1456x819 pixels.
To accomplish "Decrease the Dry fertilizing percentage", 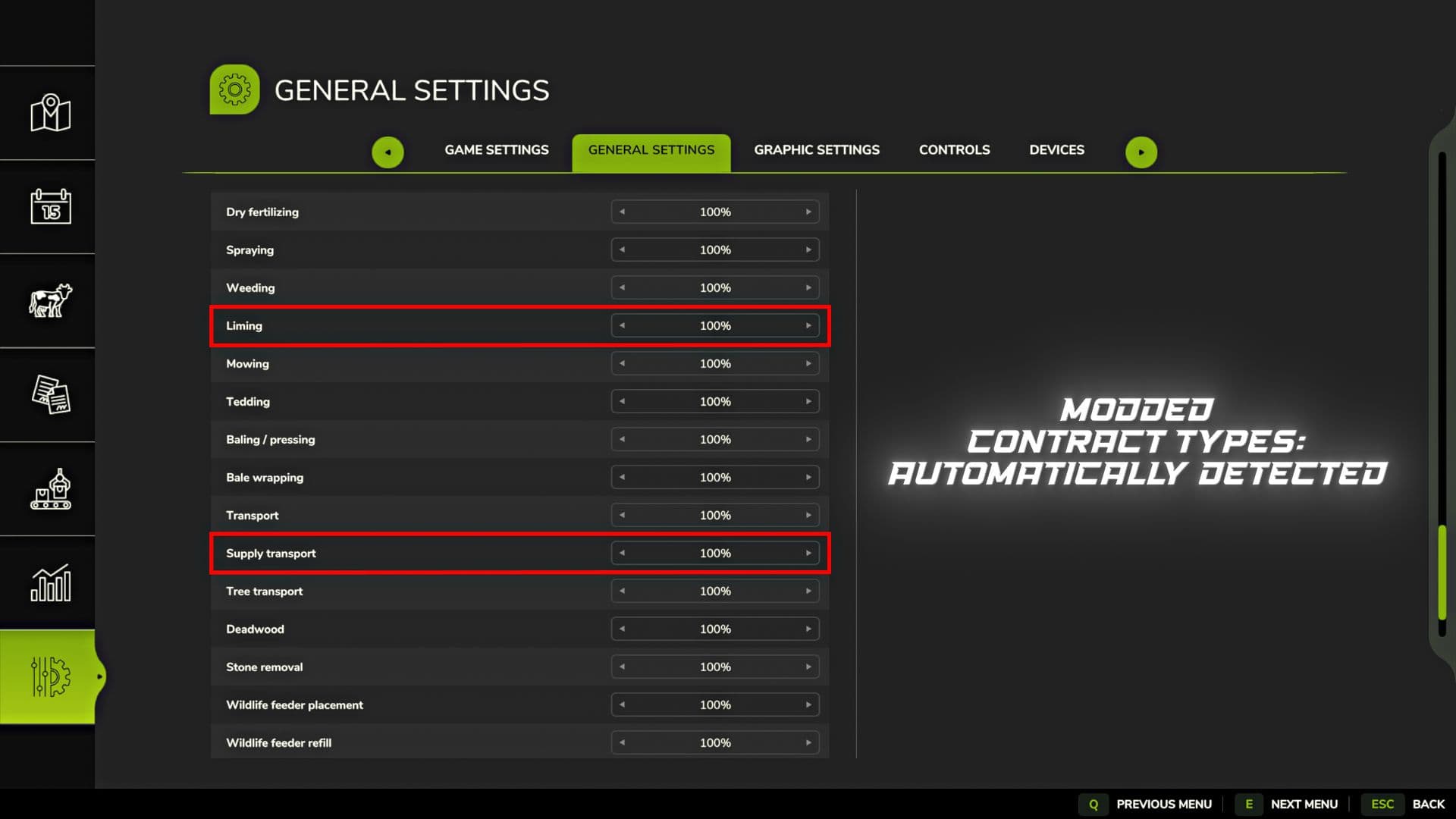I will (x=622, y=212).
